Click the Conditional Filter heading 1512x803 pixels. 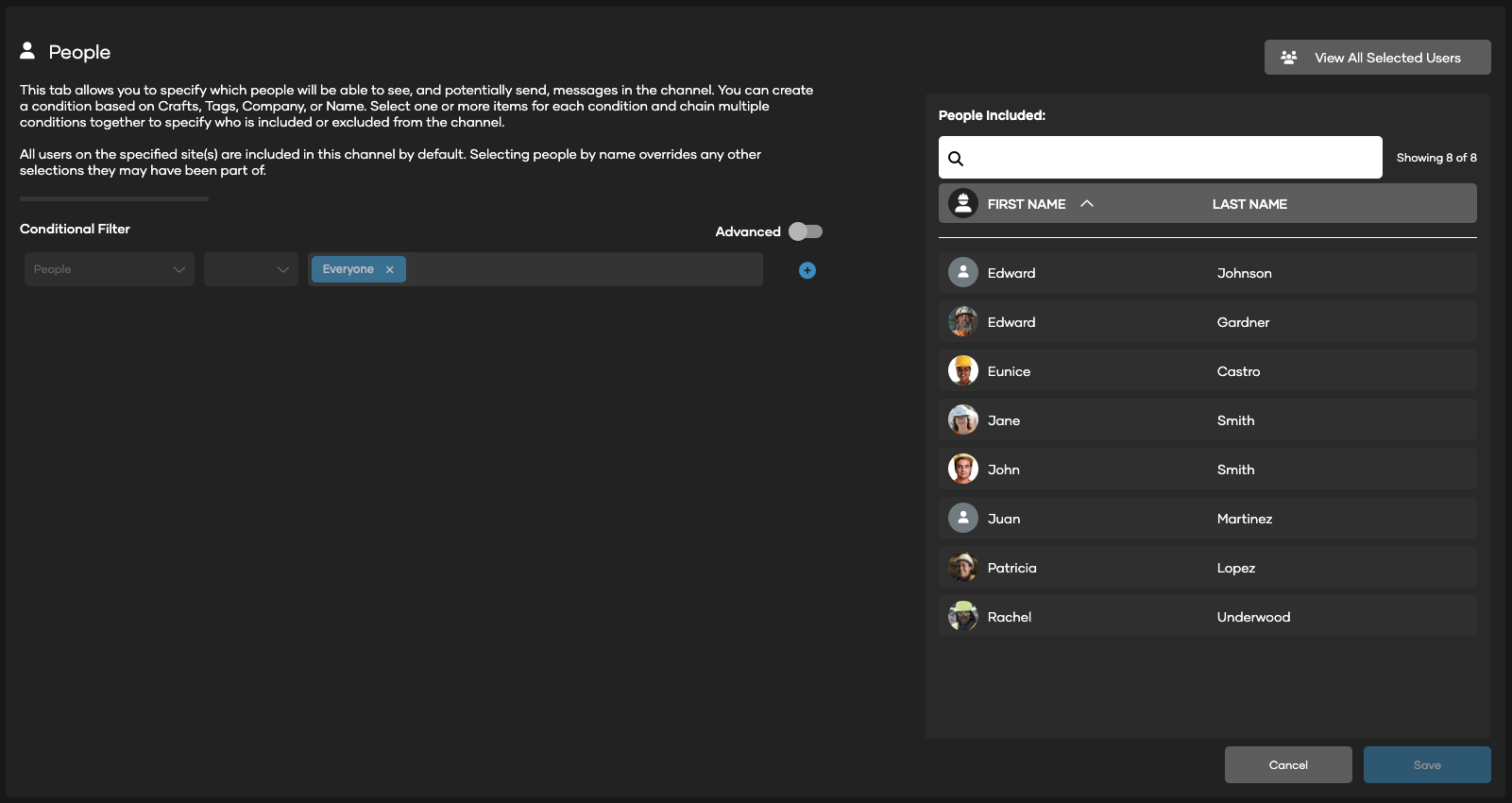[x=75, y=229]
